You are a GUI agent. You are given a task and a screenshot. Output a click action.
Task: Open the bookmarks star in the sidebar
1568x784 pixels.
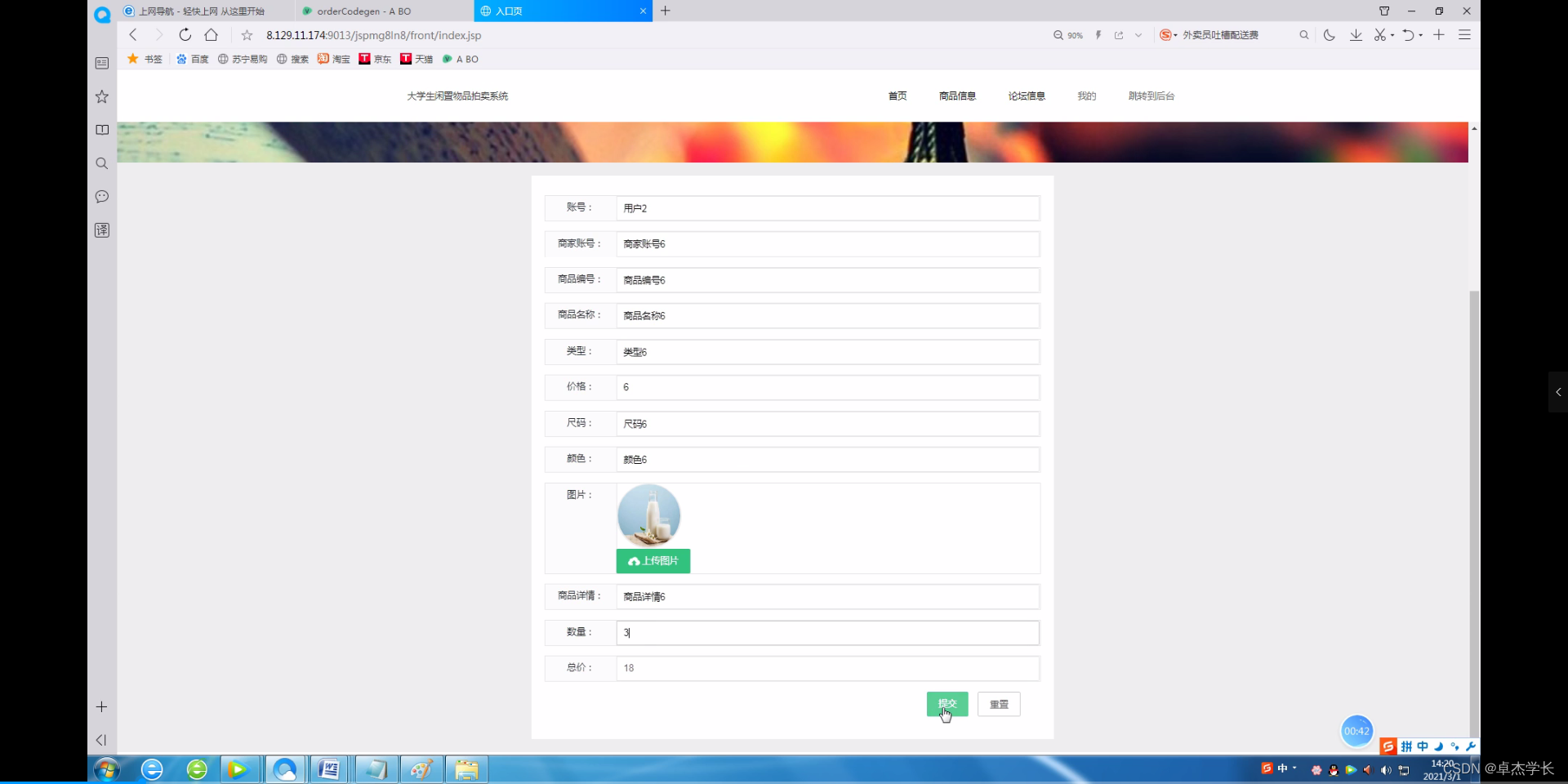tap(101, 96)
